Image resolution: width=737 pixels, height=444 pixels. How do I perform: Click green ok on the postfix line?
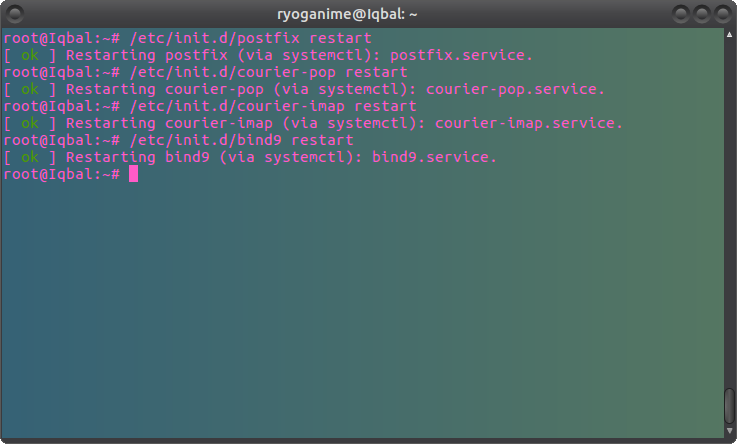click(x=30, y=55)
